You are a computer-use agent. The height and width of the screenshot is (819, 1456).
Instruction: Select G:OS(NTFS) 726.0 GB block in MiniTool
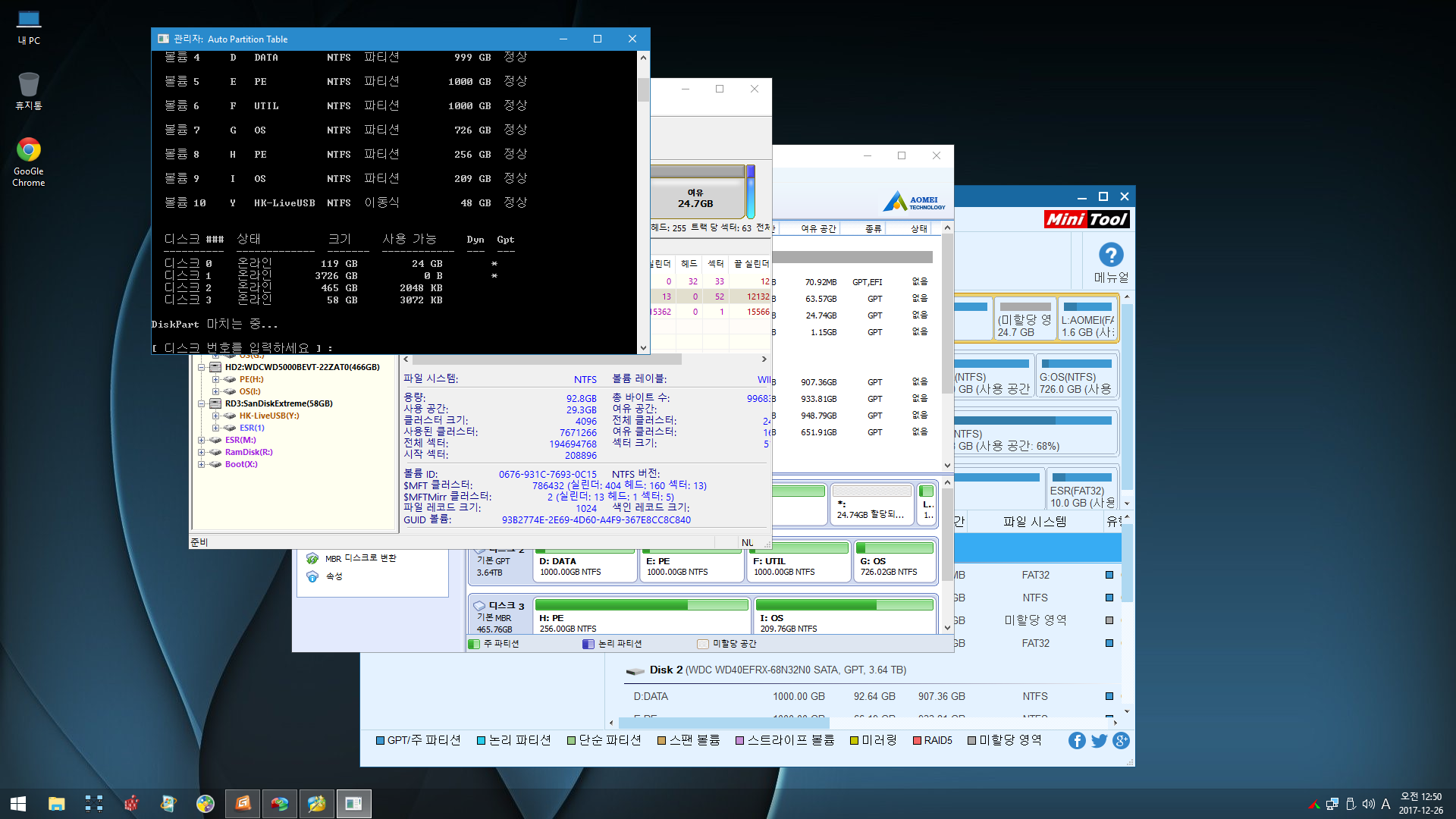pyautogui.click(x=1077, y=376)
